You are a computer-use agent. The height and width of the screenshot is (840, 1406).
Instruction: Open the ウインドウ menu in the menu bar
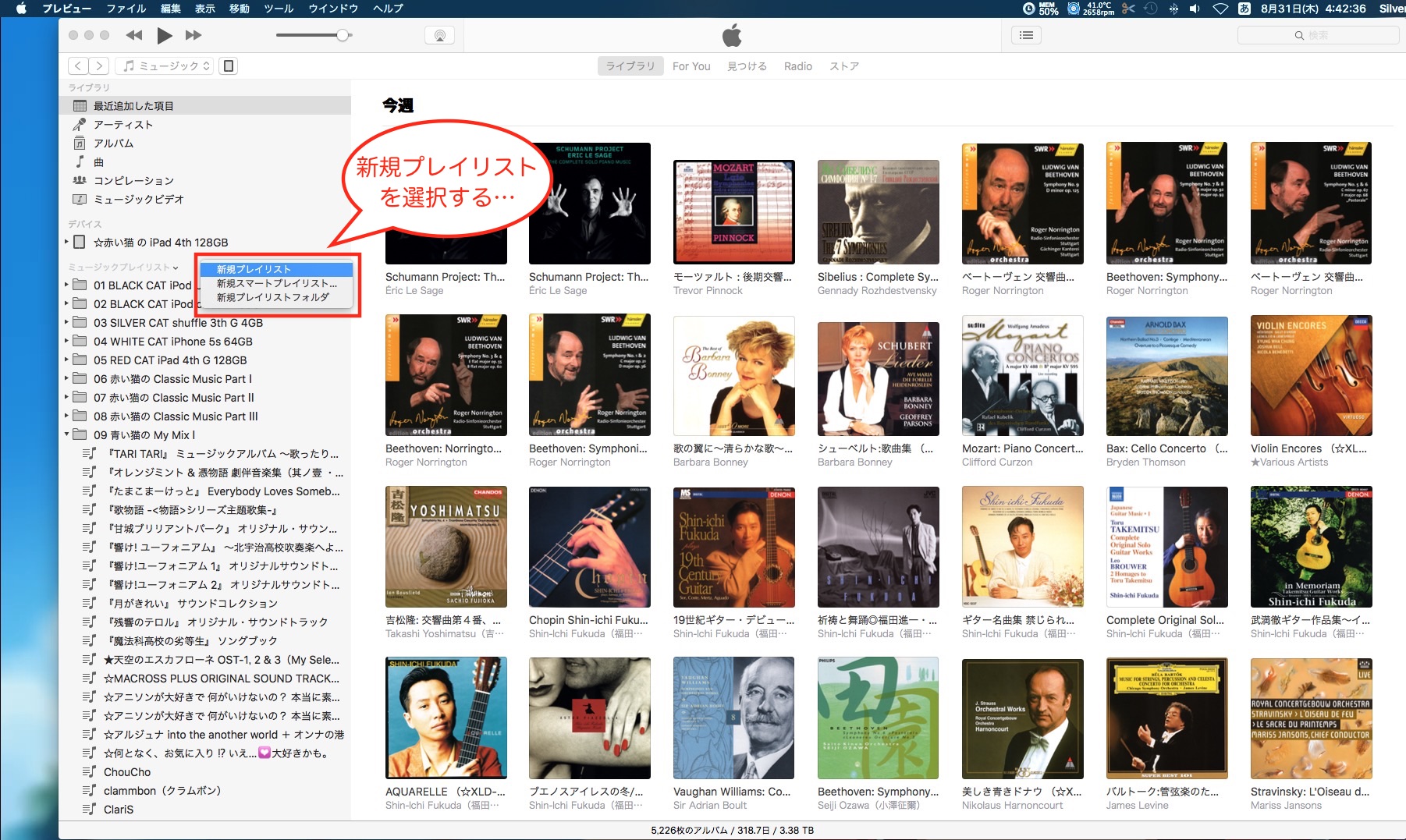(333, 9)
